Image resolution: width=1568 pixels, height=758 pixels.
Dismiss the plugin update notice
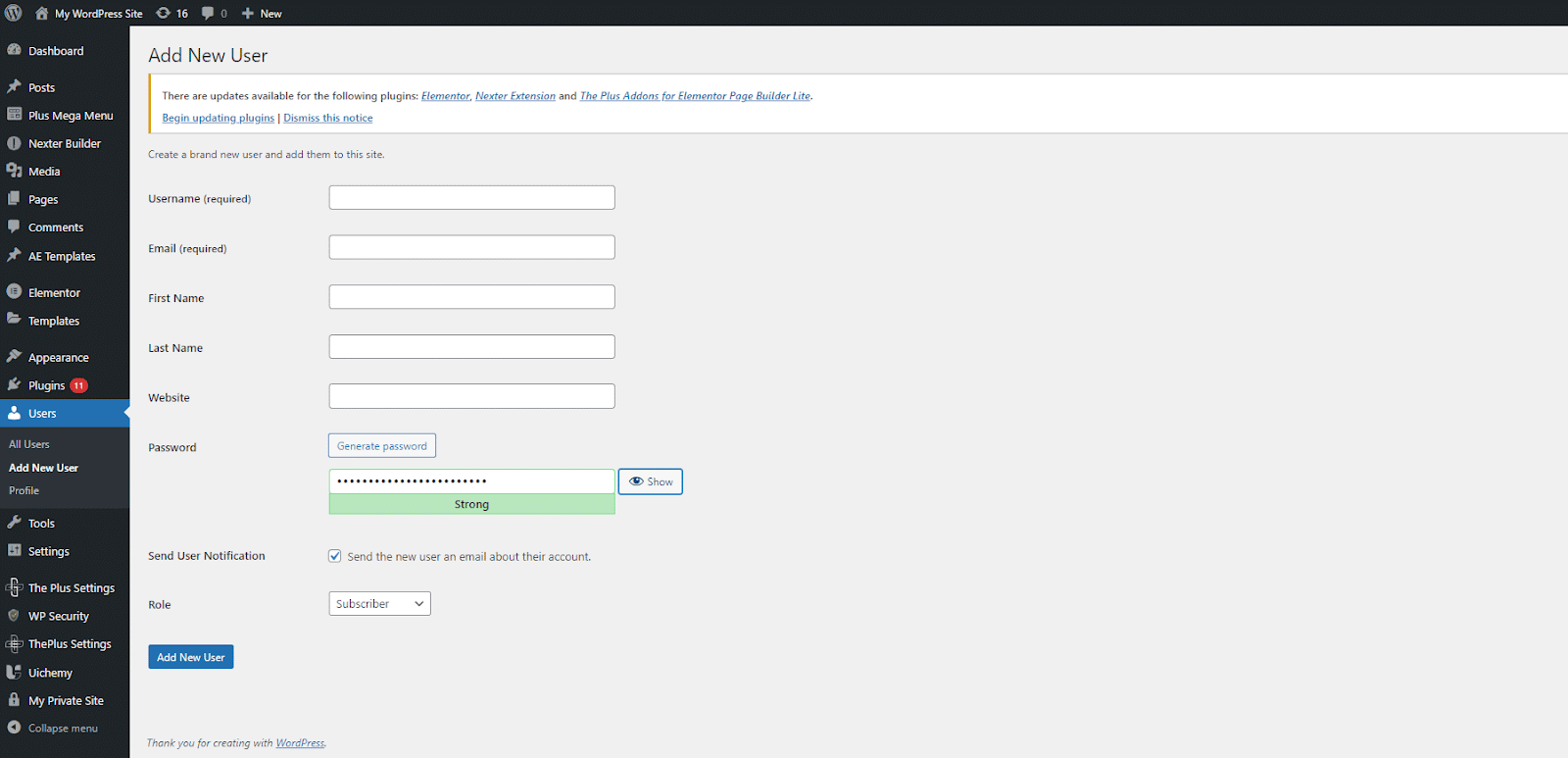tap(328, 118)
